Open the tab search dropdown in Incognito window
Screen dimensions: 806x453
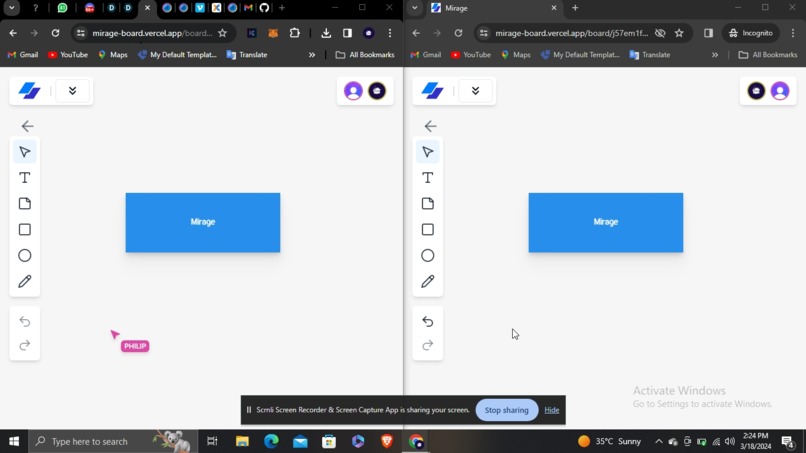[414, 8]
